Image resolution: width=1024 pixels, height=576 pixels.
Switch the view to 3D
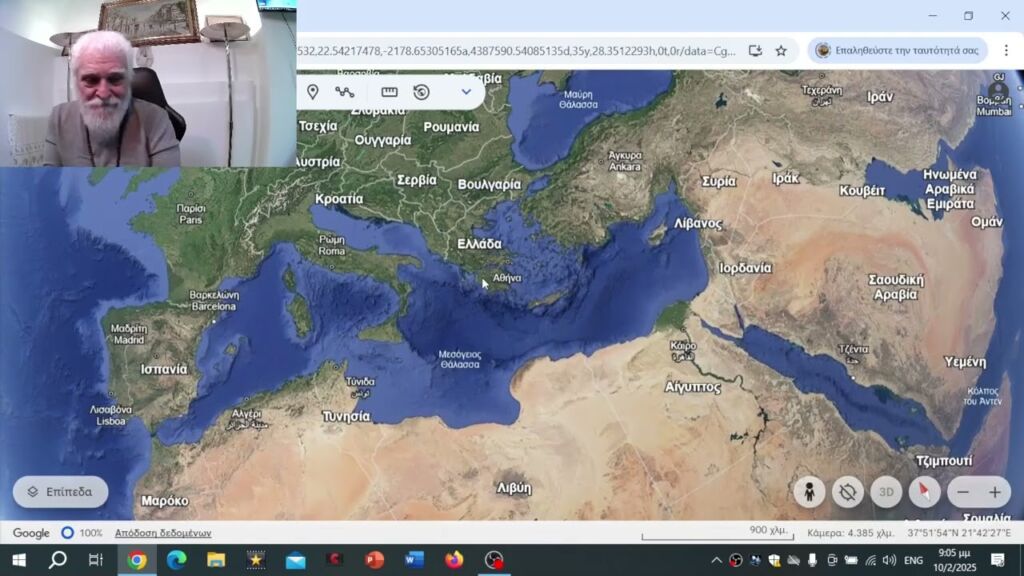point(886,492)
